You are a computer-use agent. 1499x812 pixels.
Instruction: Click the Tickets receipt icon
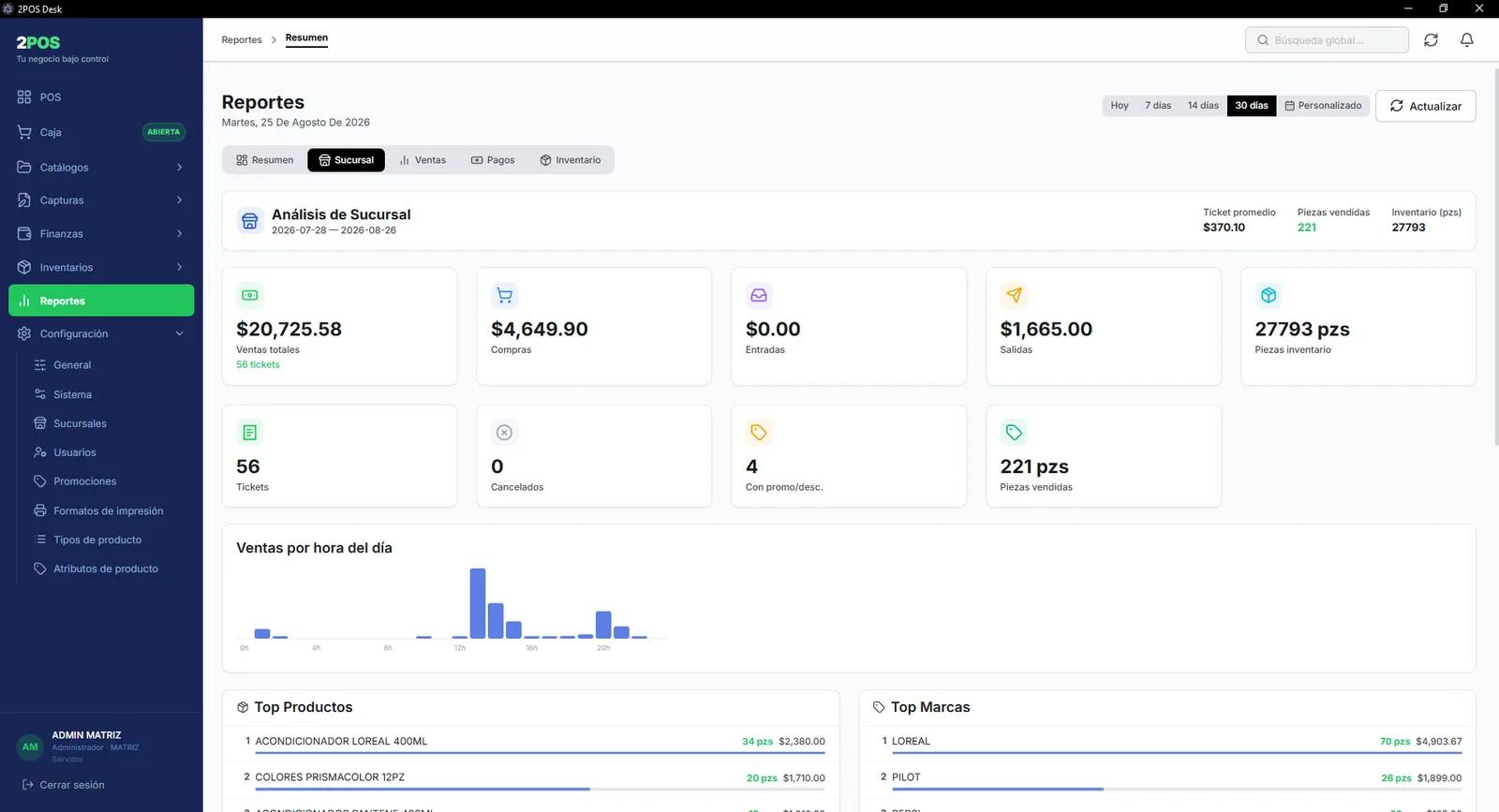pos(250,433)
